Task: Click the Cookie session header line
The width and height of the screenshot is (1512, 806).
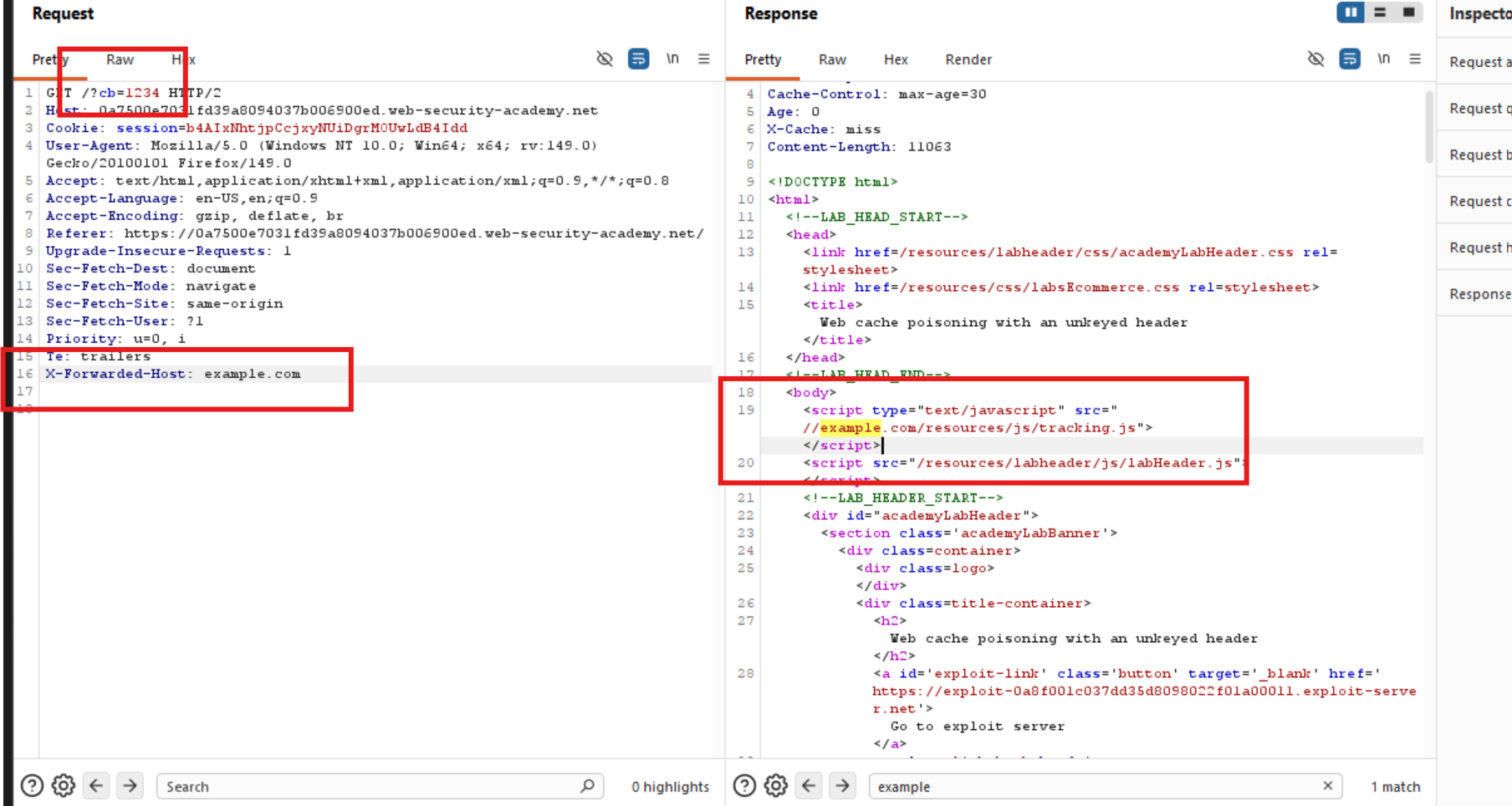Action: pos(257,128)
